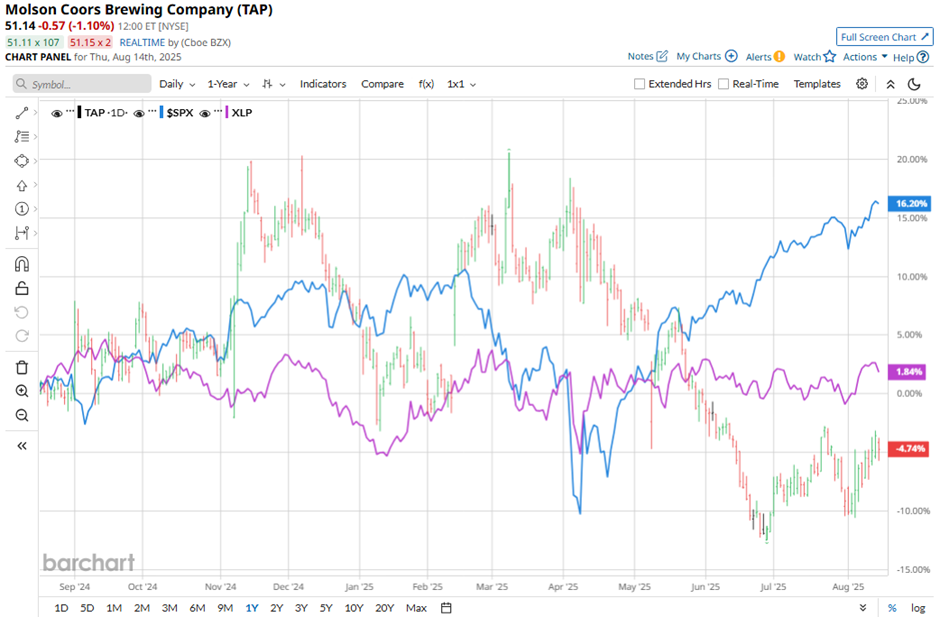Select the numbered circle marker tool
The image size is (940, 617).
click(22, 209)
